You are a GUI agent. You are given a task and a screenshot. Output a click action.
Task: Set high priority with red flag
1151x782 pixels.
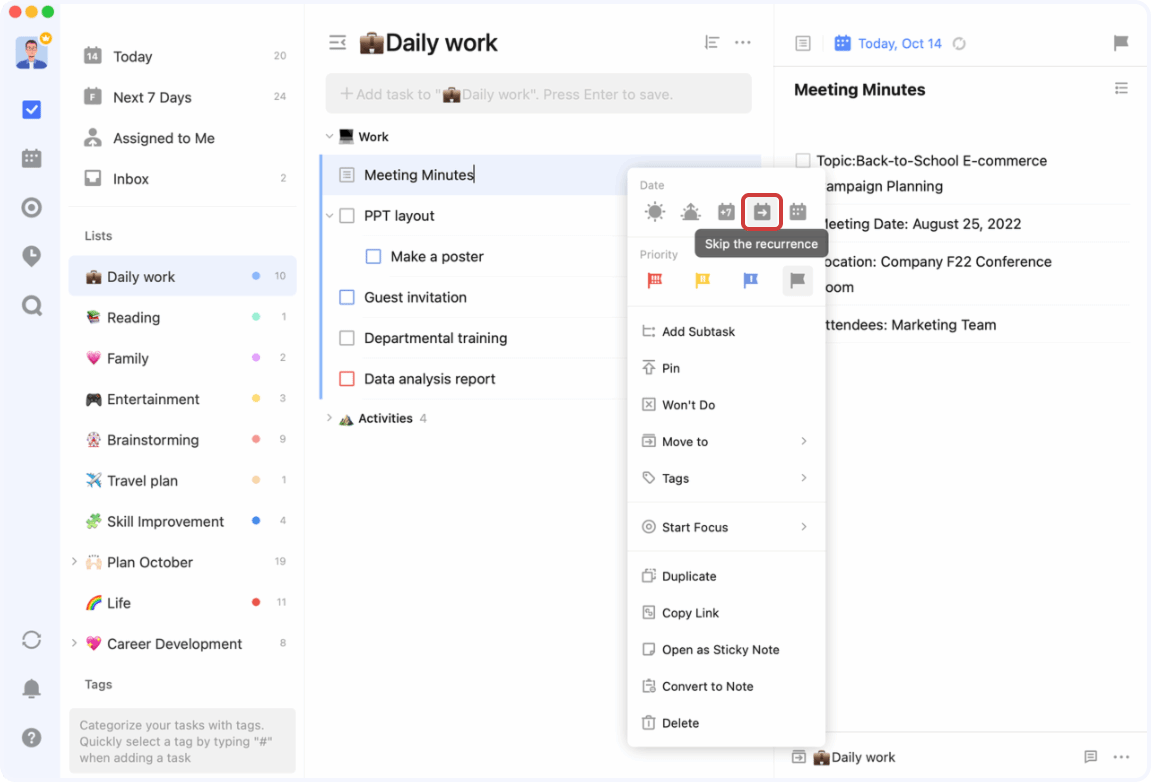(655, 281)
